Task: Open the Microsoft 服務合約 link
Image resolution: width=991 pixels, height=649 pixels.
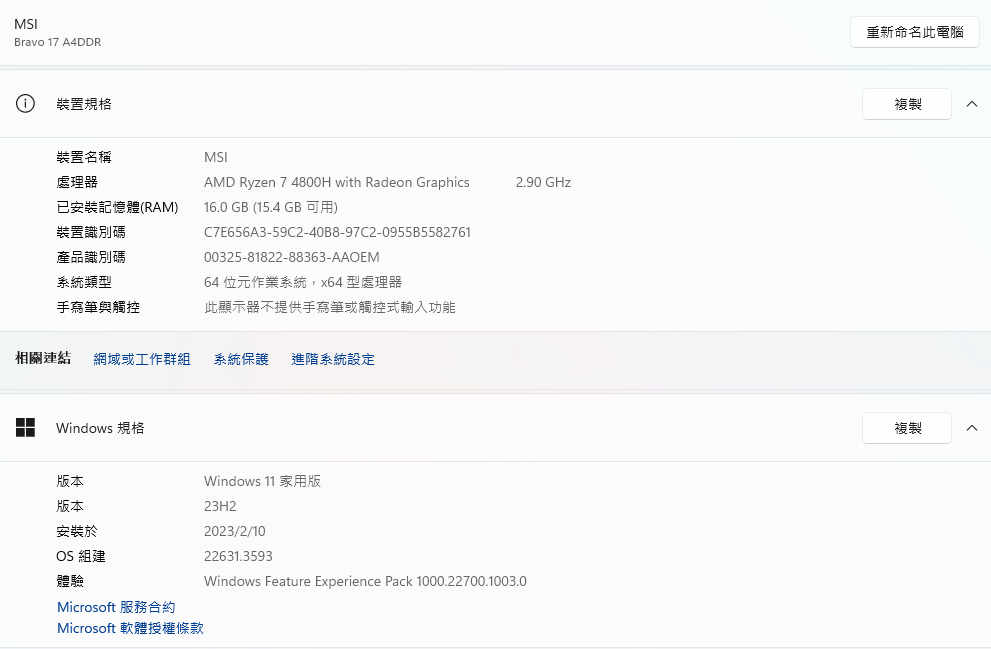Action: 116,607
